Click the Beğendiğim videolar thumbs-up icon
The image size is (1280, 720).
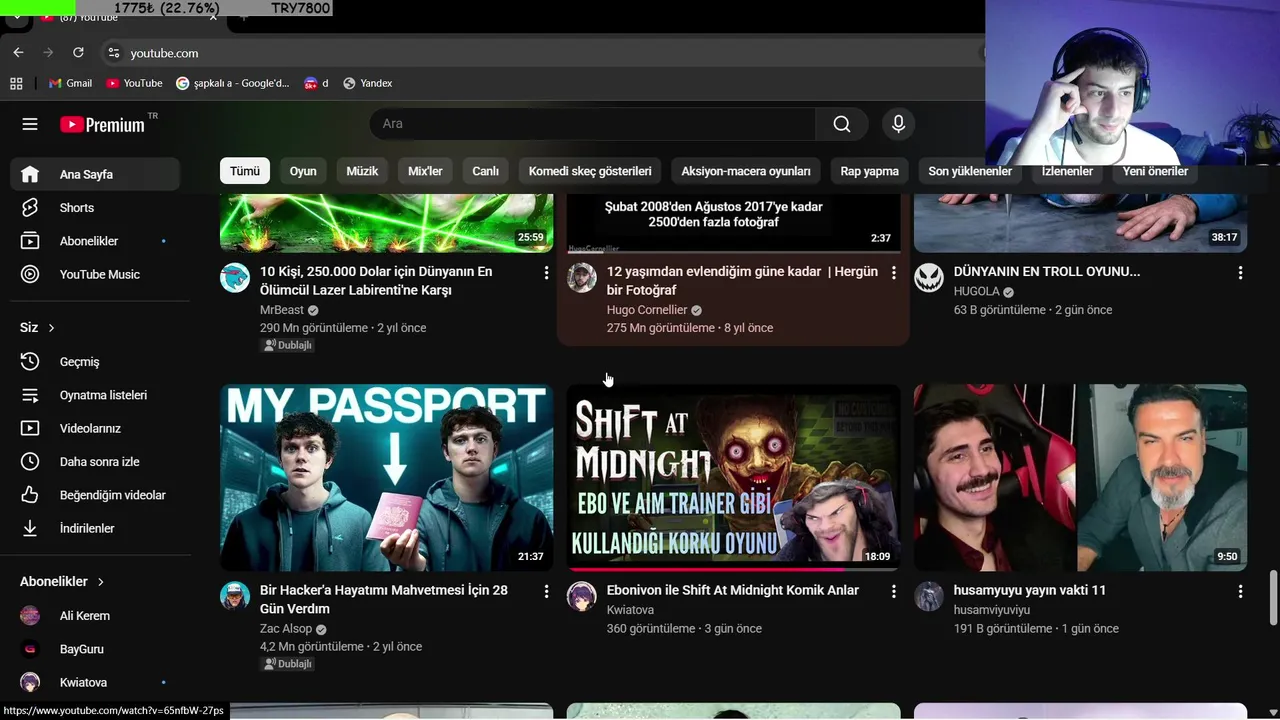point(30,495)
